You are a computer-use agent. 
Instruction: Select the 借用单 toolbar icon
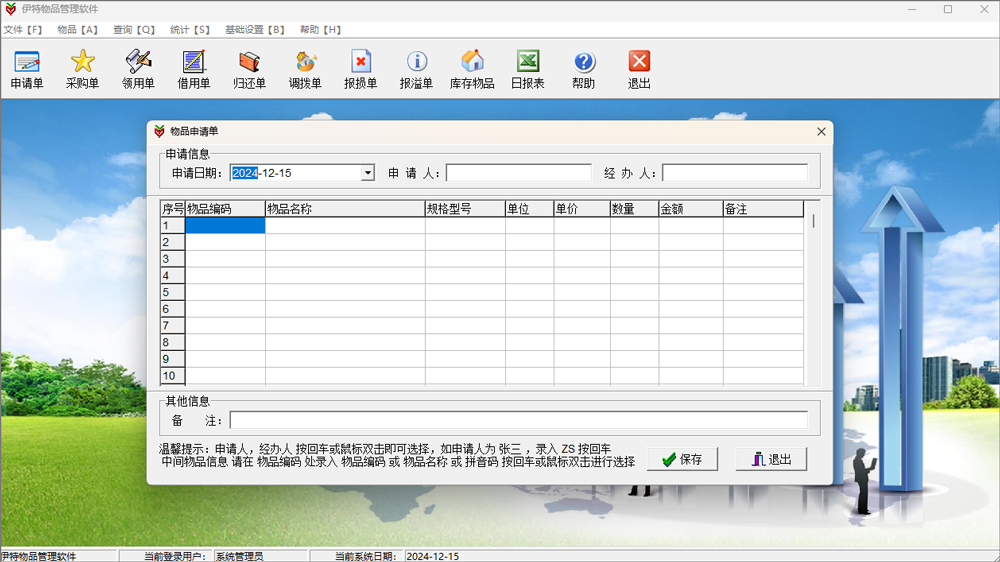pyautogui.click(x=194, y=69)
